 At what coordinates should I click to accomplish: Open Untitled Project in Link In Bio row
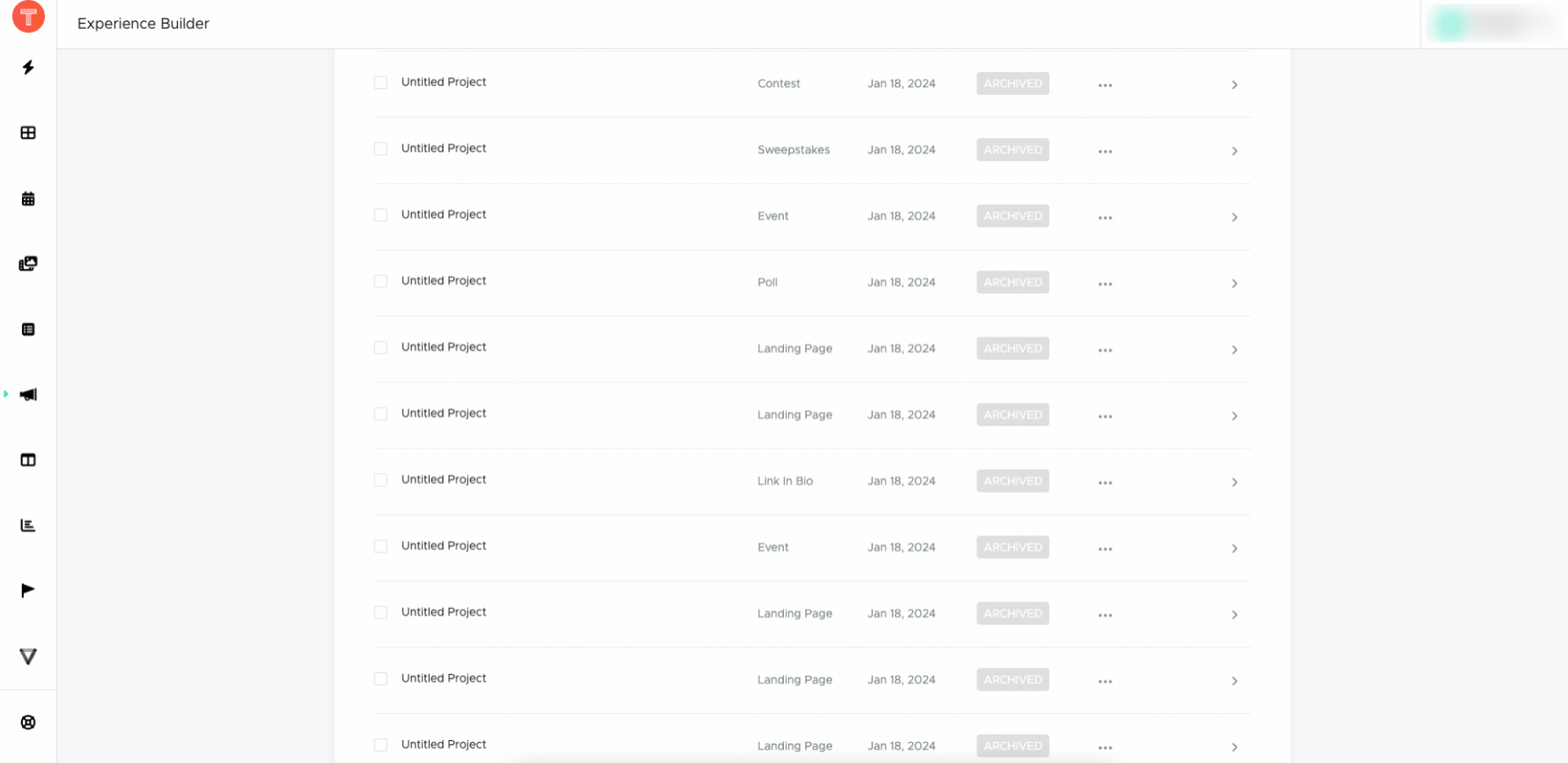443,480
